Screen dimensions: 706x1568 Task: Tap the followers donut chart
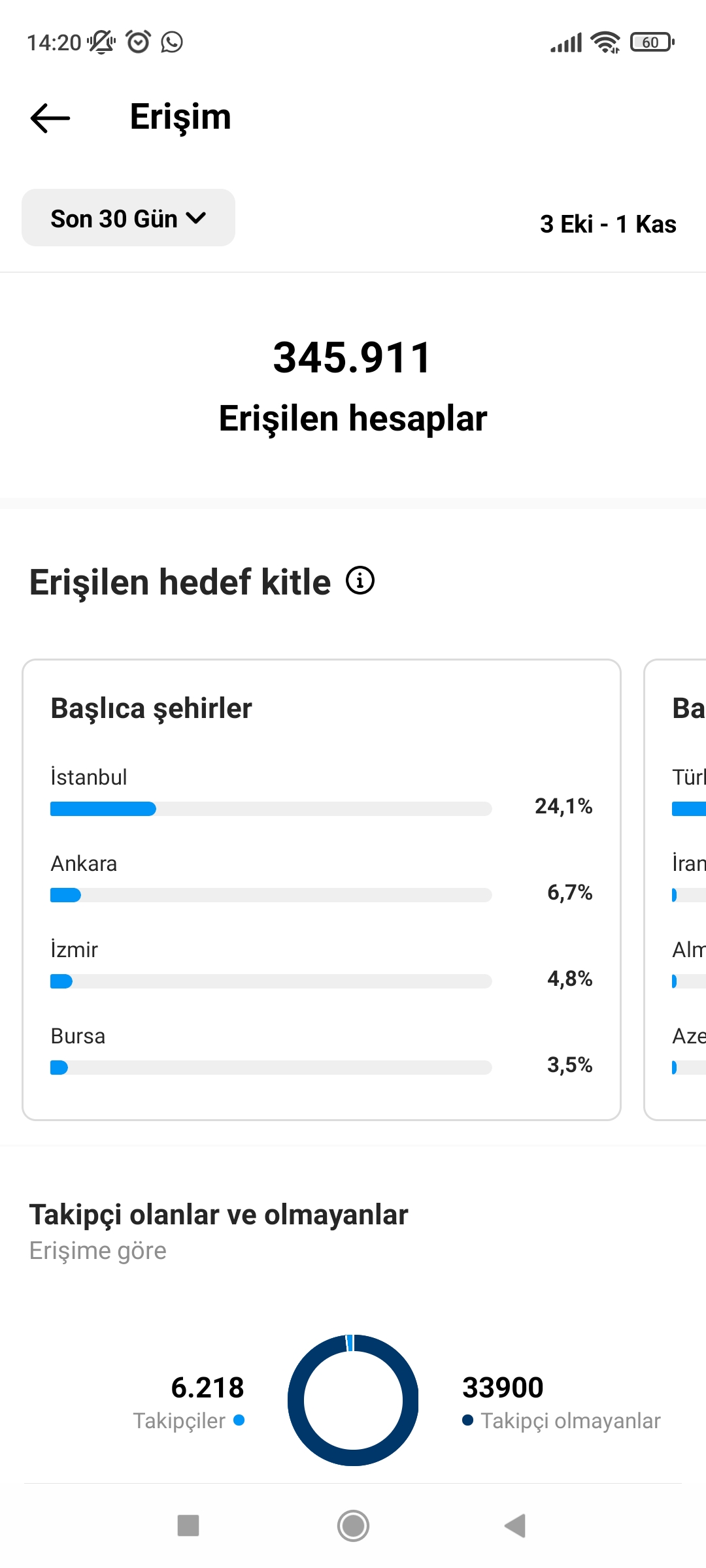coord(353,1400)
